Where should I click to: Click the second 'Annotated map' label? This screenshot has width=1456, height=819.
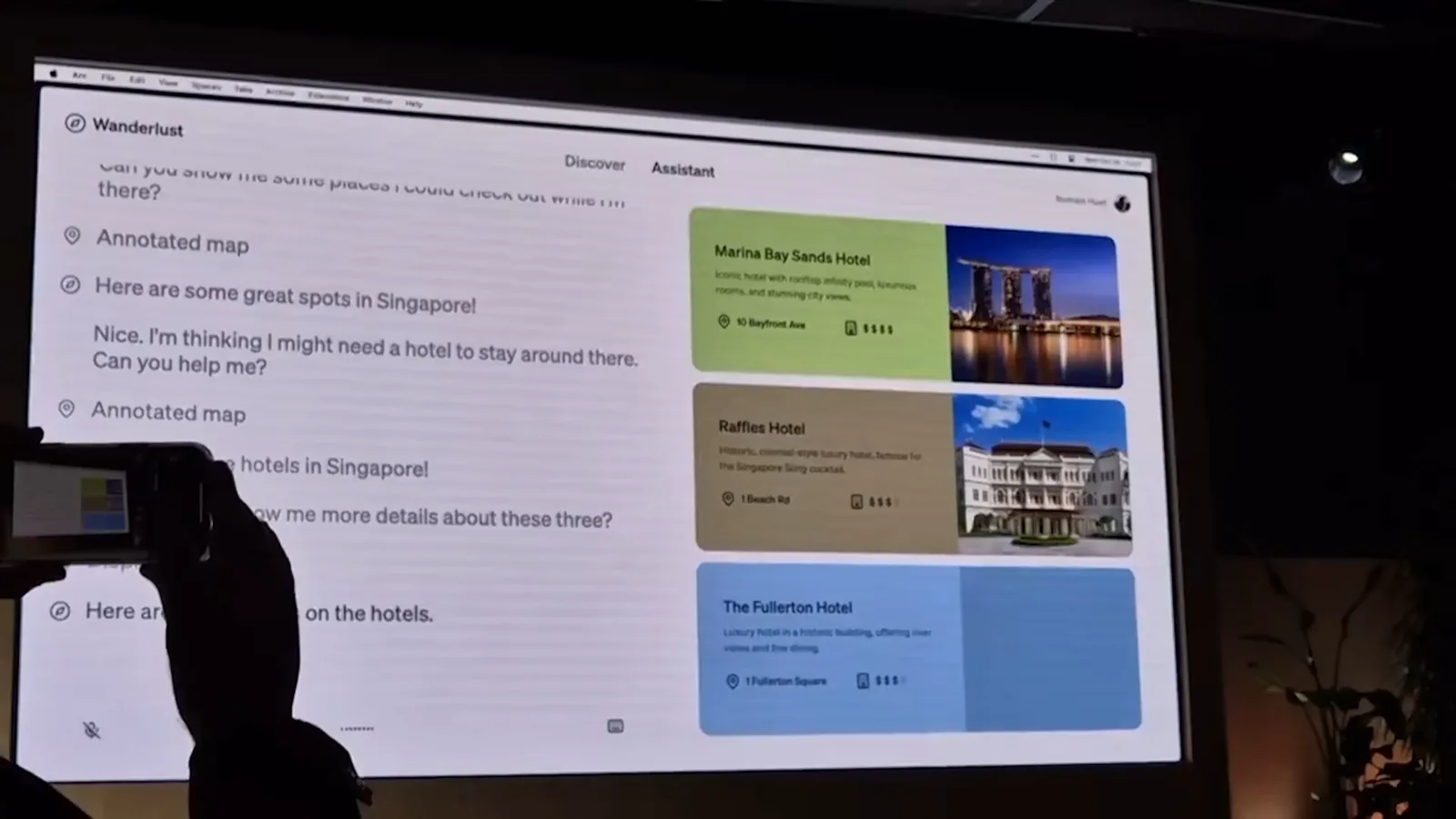(x=168, y=412)
